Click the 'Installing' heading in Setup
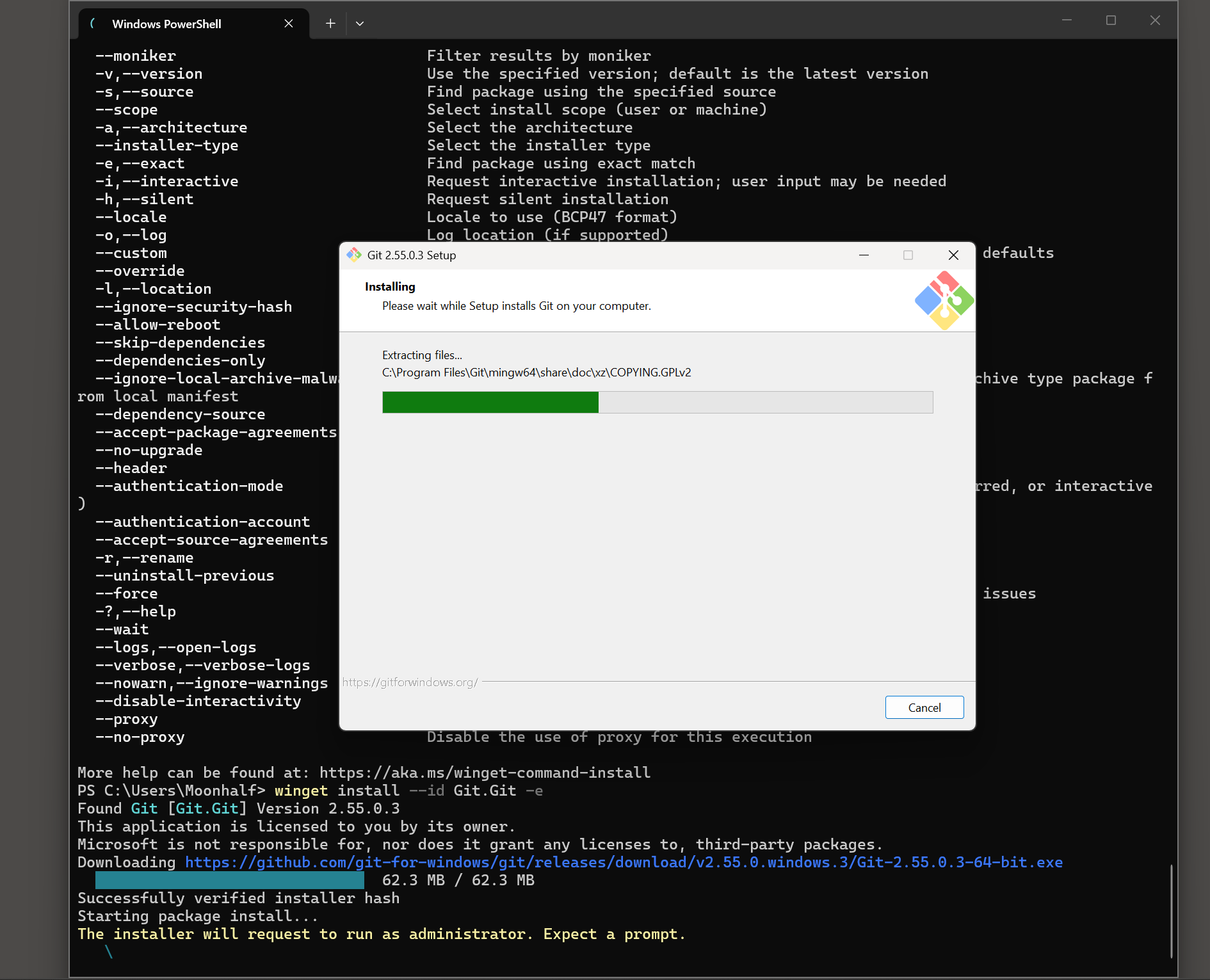 click(x=390, y=287)
